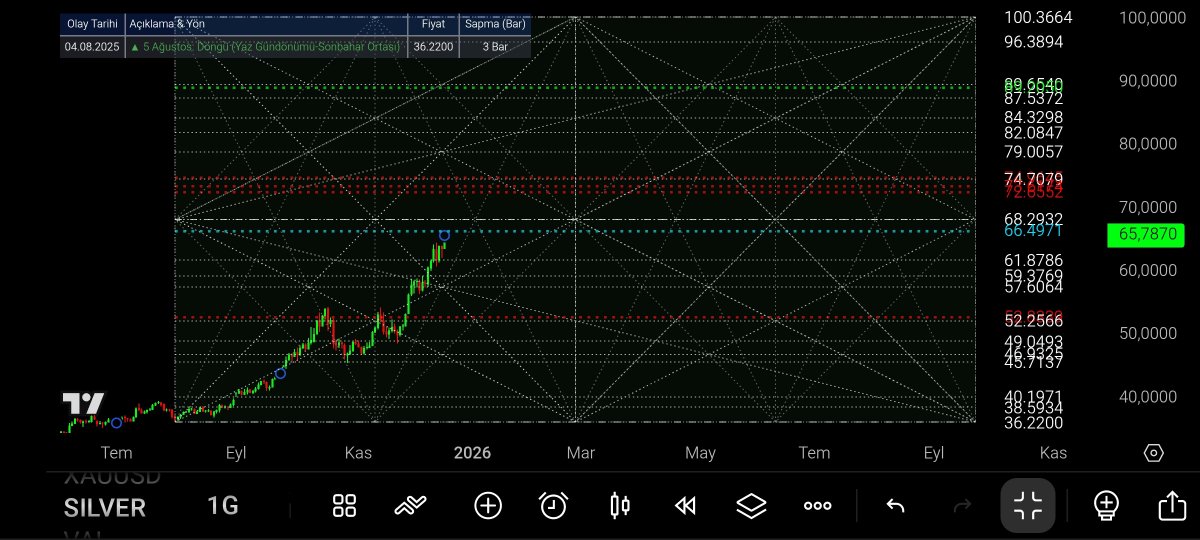Select the SILVER symbol in the symbol picker
The height and width of the screenshot is (540, 1200).
click(105, 508)
